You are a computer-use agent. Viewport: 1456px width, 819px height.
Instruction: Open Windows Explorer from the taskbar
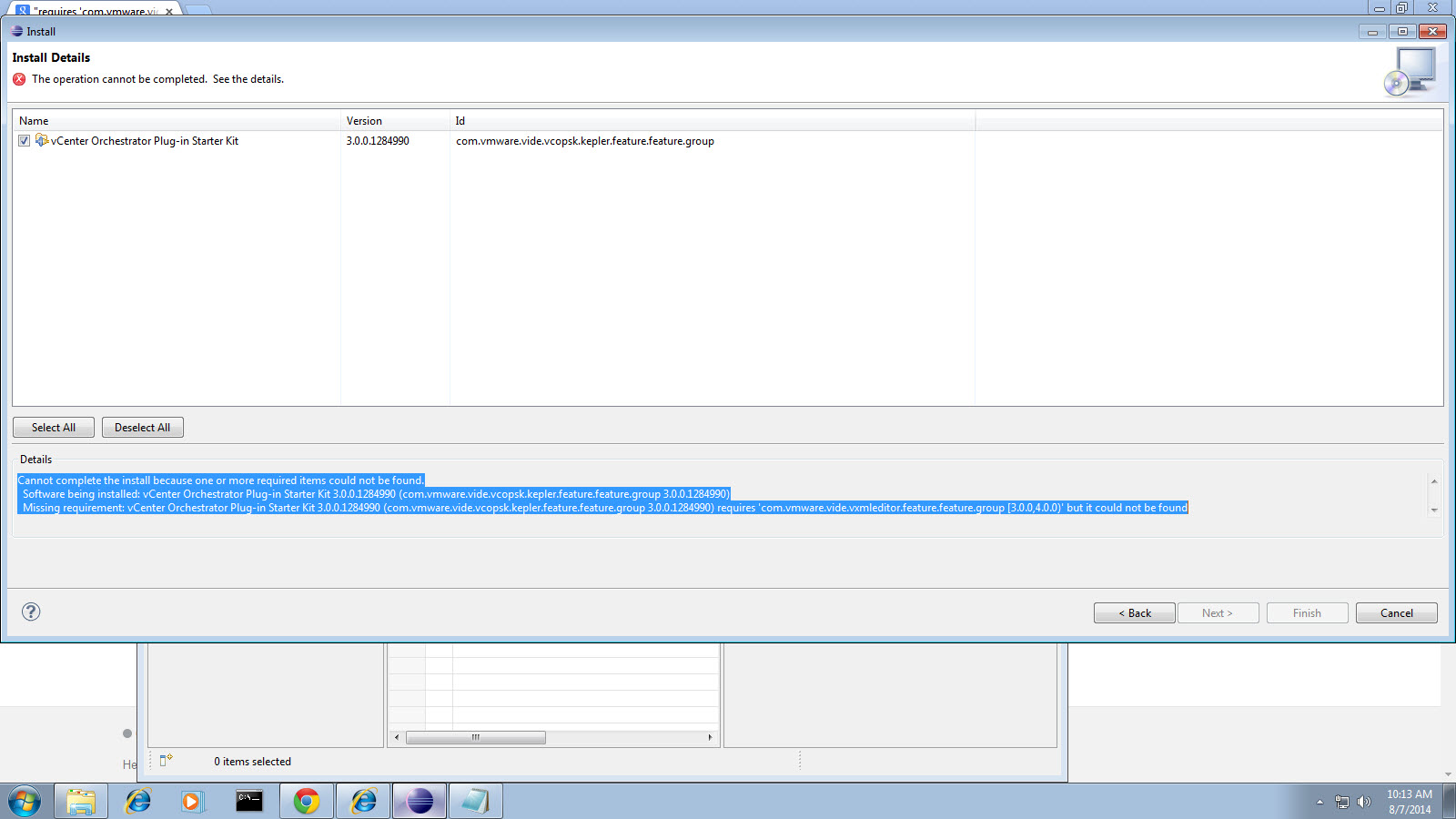coord(81,802)
